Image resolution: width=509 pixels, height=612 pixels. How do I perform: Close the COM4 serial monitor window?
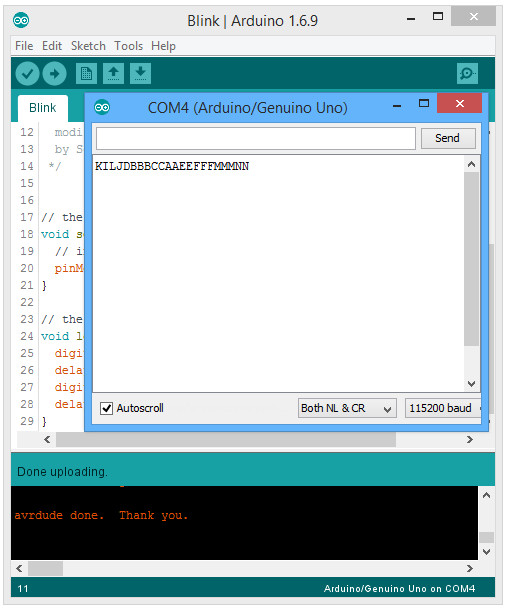[460, 103]
